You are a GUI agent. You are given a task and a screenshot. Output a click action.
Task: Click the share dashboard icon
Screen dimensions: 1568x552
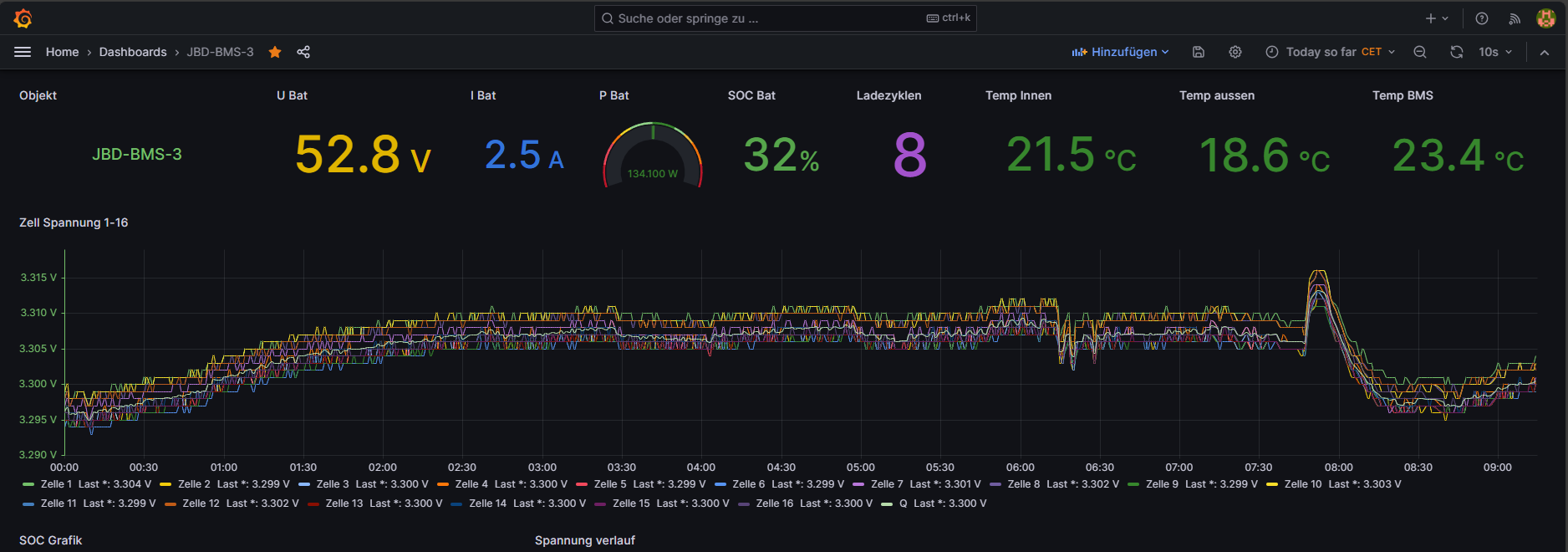point(303,52)
